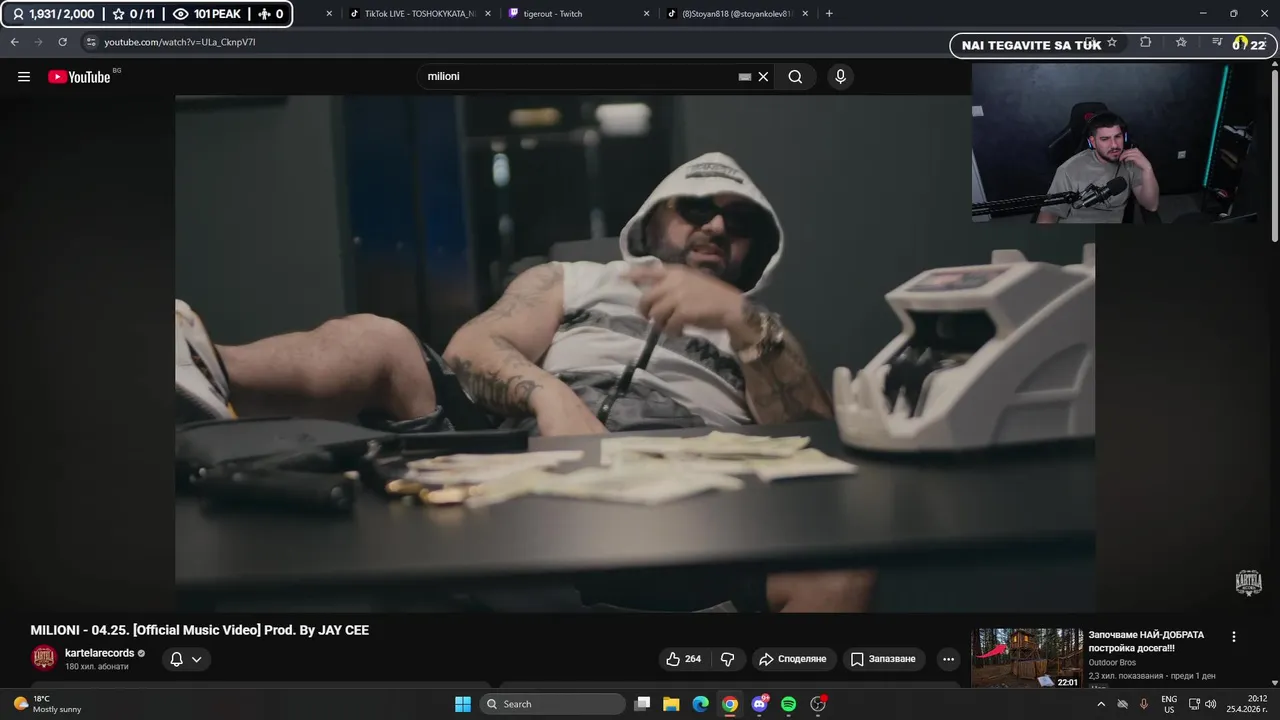Reload the YouTube page
1280x720 pixels.
pyautogui.click(x=63, y=43)
